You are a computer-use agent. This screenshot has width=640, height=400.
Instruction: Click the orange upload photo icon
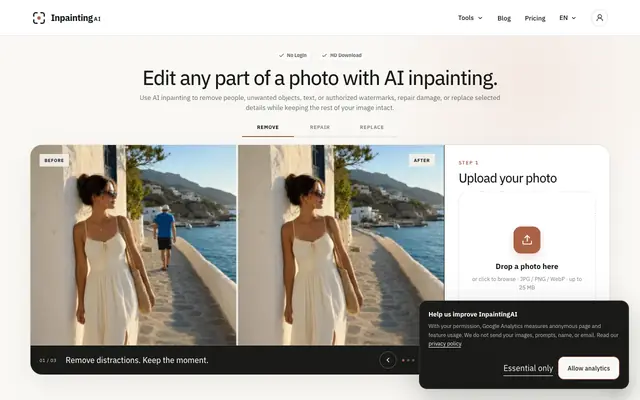pos(527,240)
